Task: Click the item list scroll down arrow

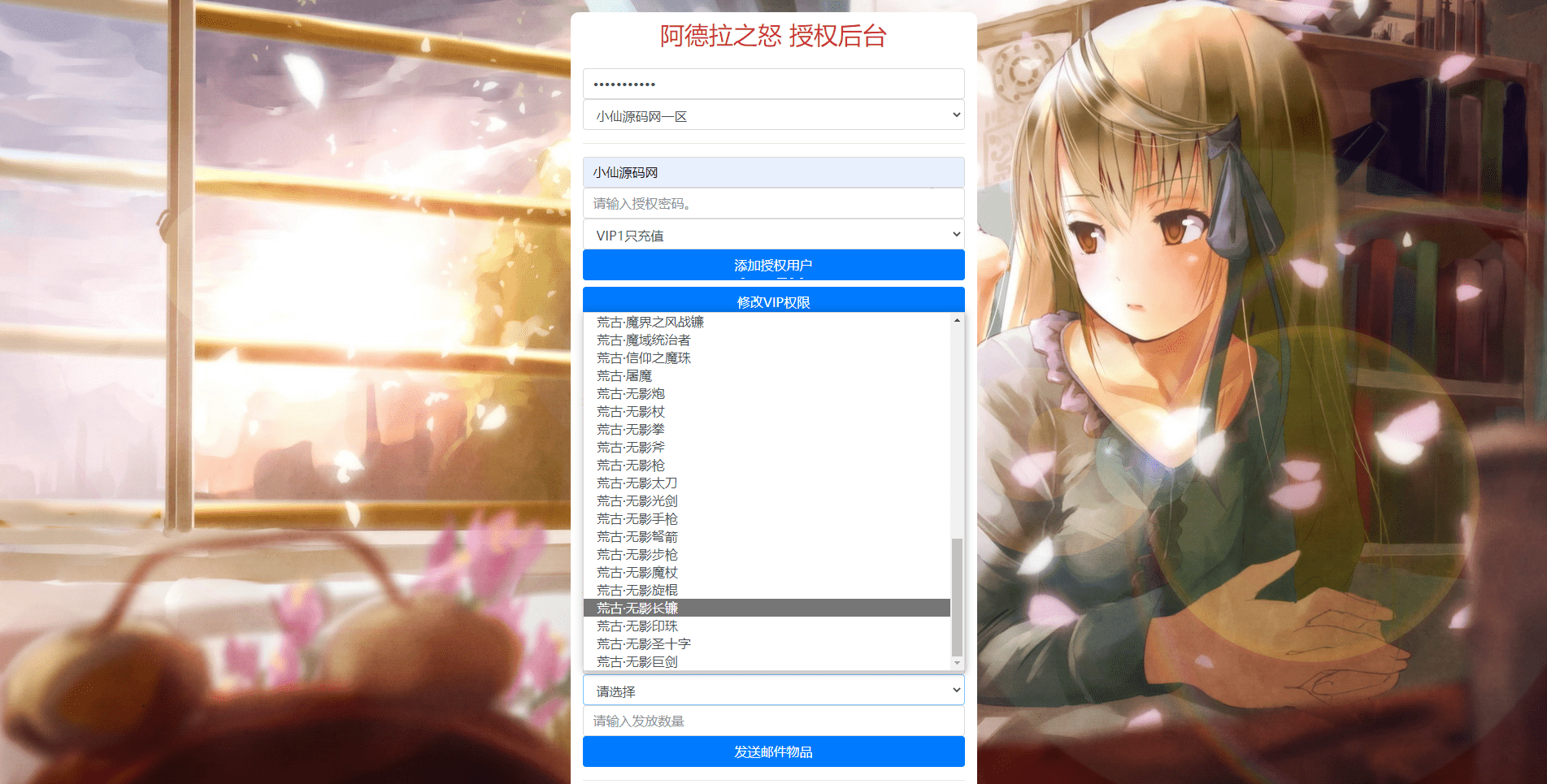Action: [x=957, y=664]
